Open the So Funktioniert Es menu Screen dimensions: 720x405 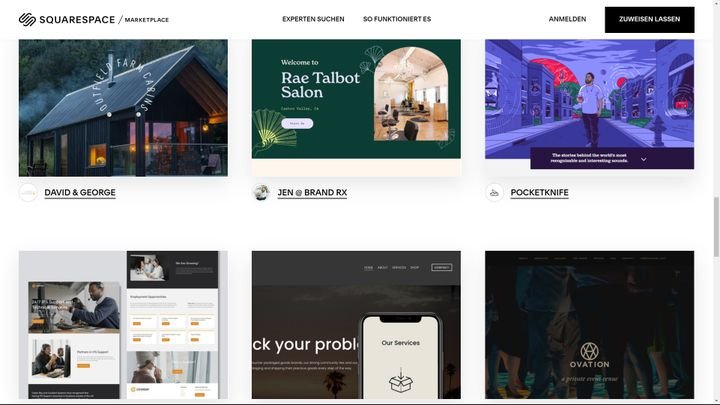pos(397,19)
